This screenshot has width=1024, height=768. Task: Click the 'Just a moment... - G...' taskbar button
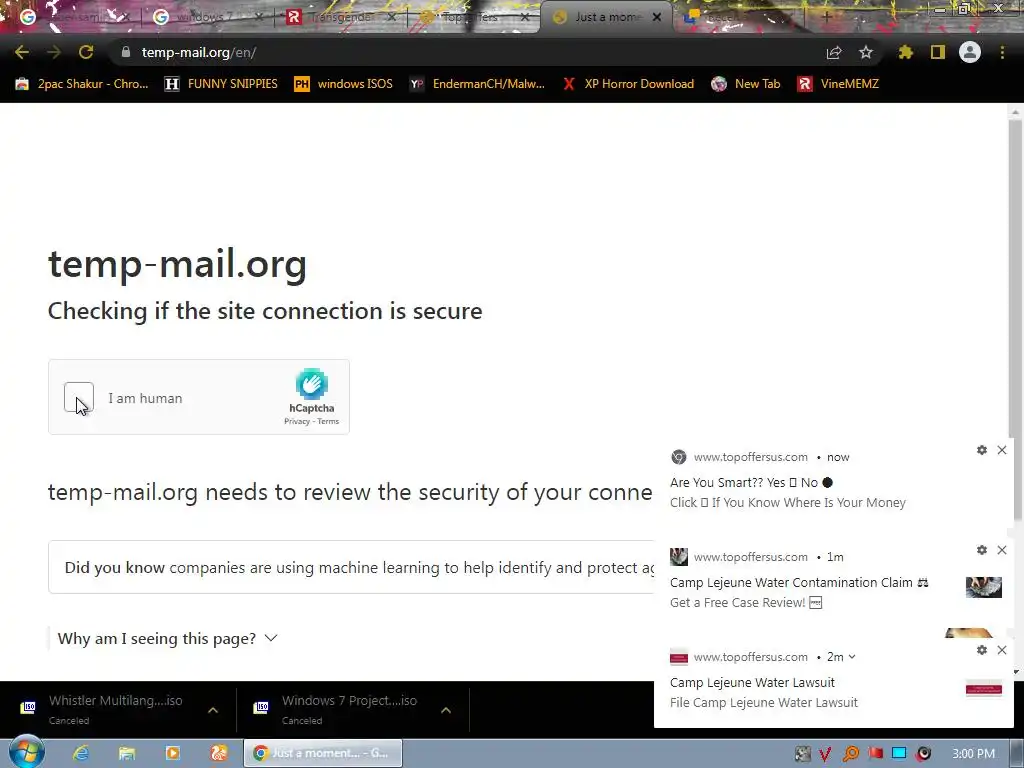[323, 754]
